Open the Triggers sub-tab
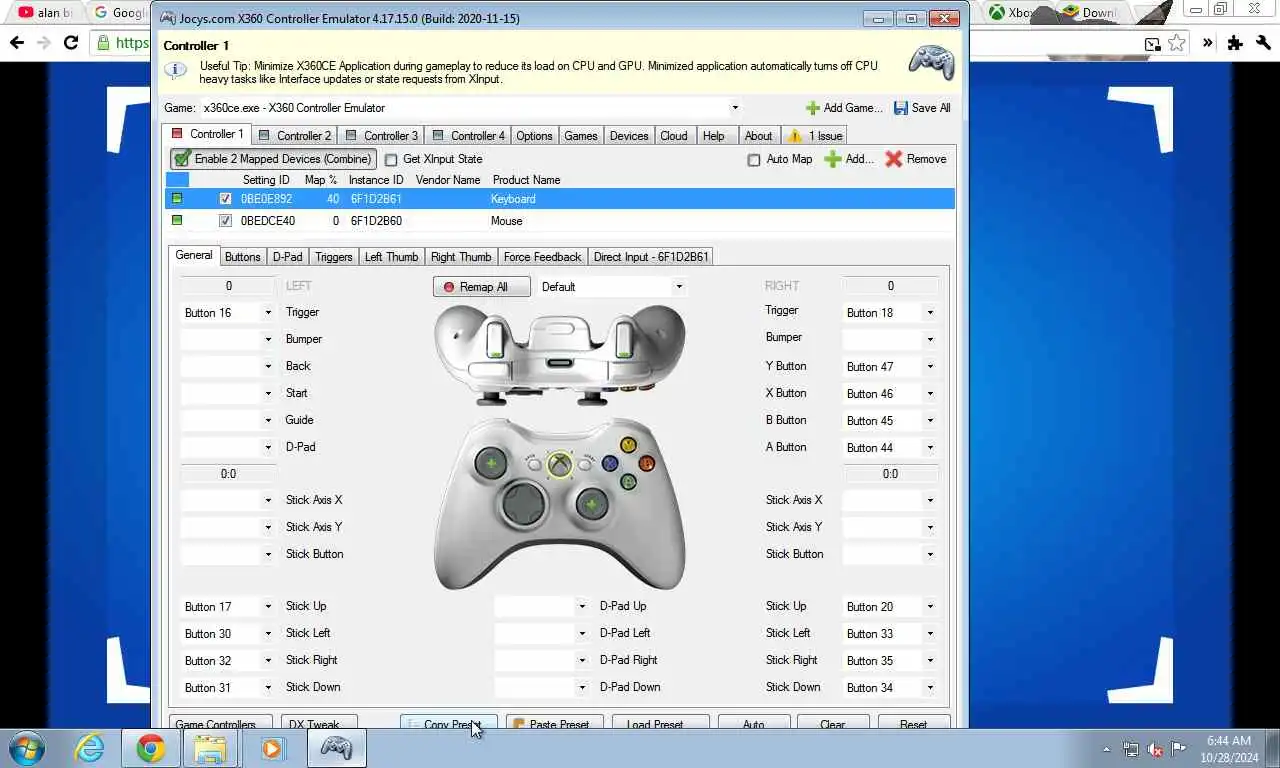The height and width of the screenshot is (768, 1280). pyautogui.click(x=333, y=257)
